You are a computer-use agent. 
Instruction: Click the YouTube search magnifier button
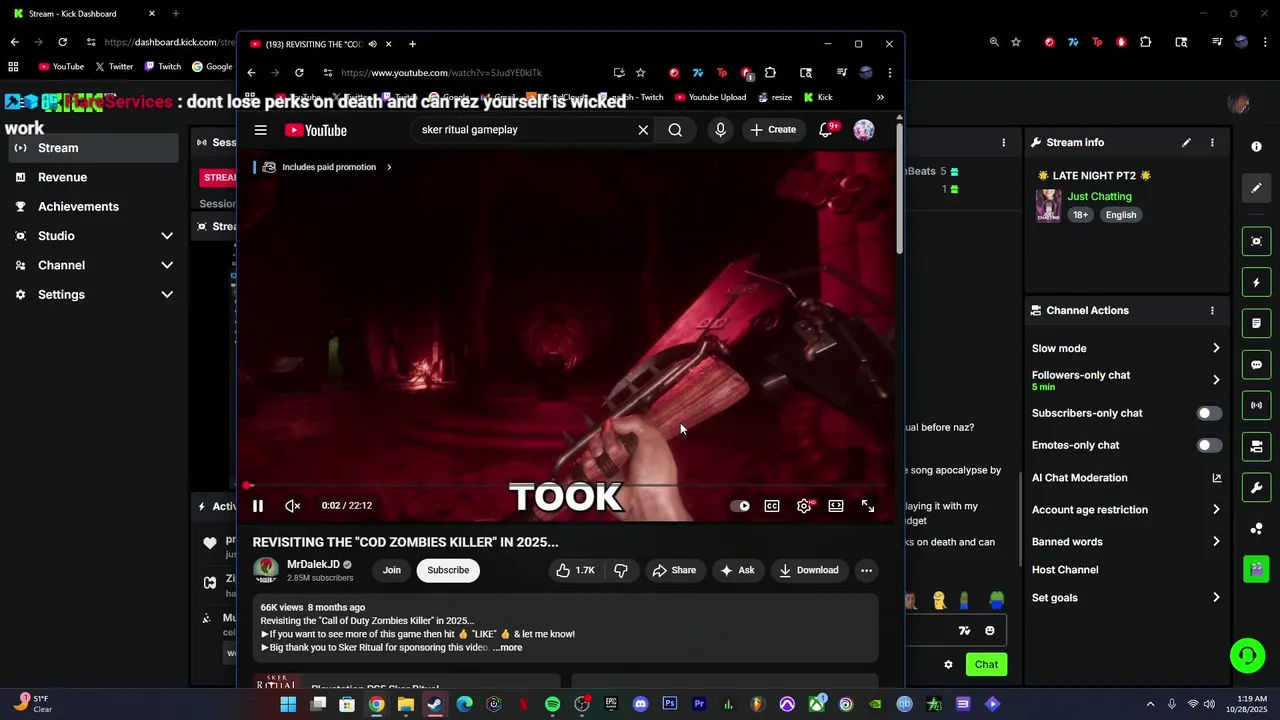[675, 130]
